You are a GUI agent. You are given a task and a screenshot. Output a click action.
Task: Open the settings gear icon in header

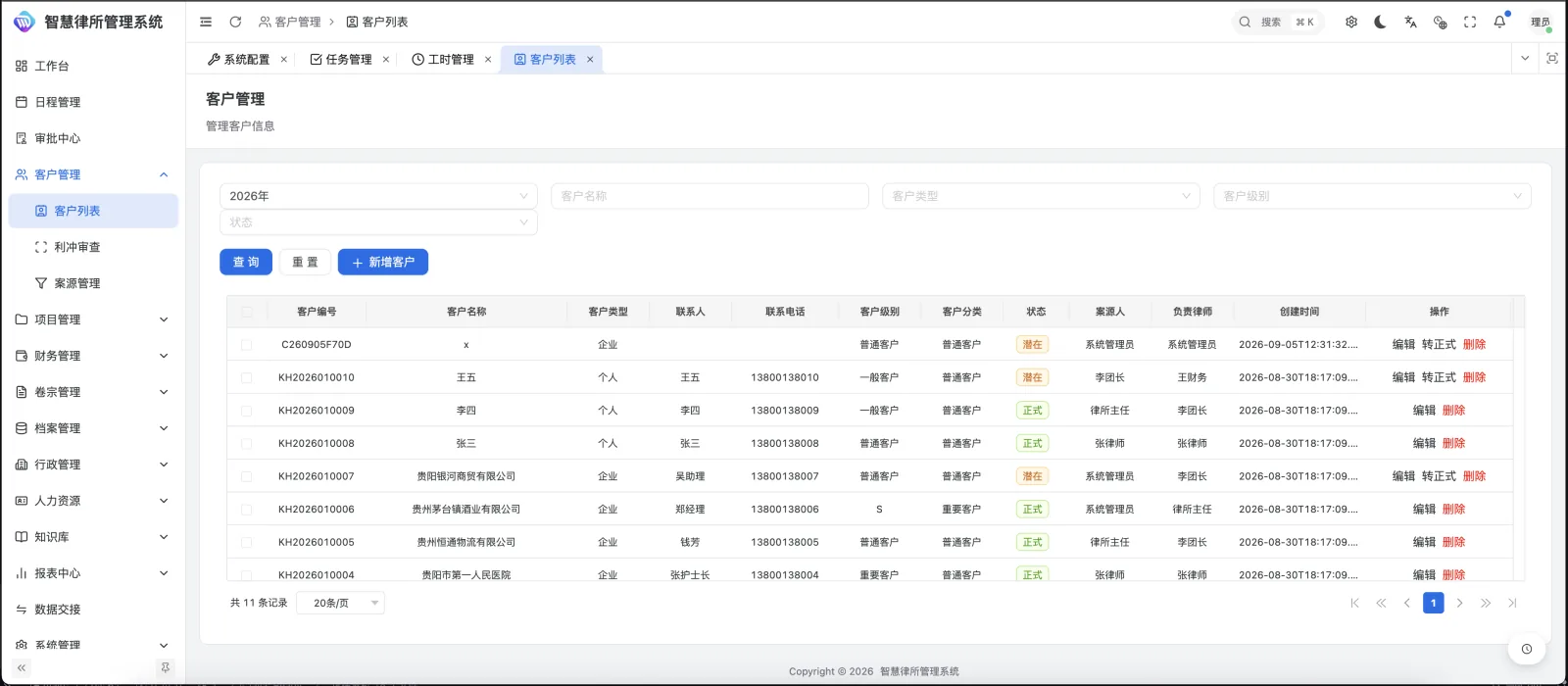(1351, 22)
